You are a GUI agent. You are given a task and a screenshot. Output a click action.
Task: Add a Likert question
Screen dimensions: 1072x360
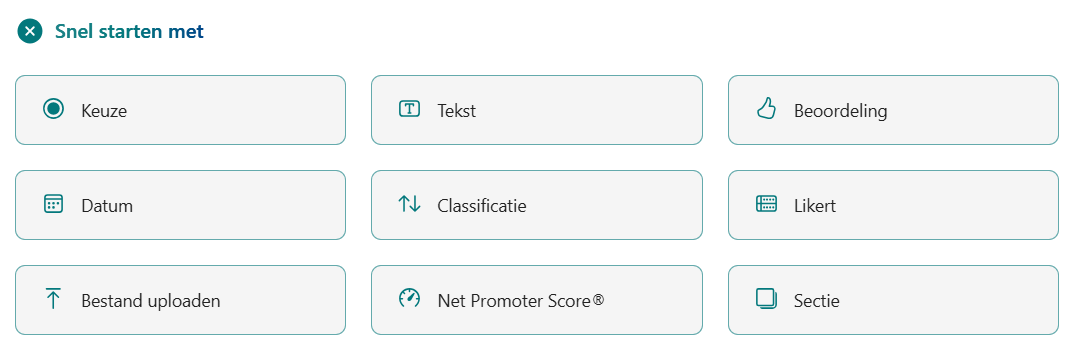pos(893,205)
